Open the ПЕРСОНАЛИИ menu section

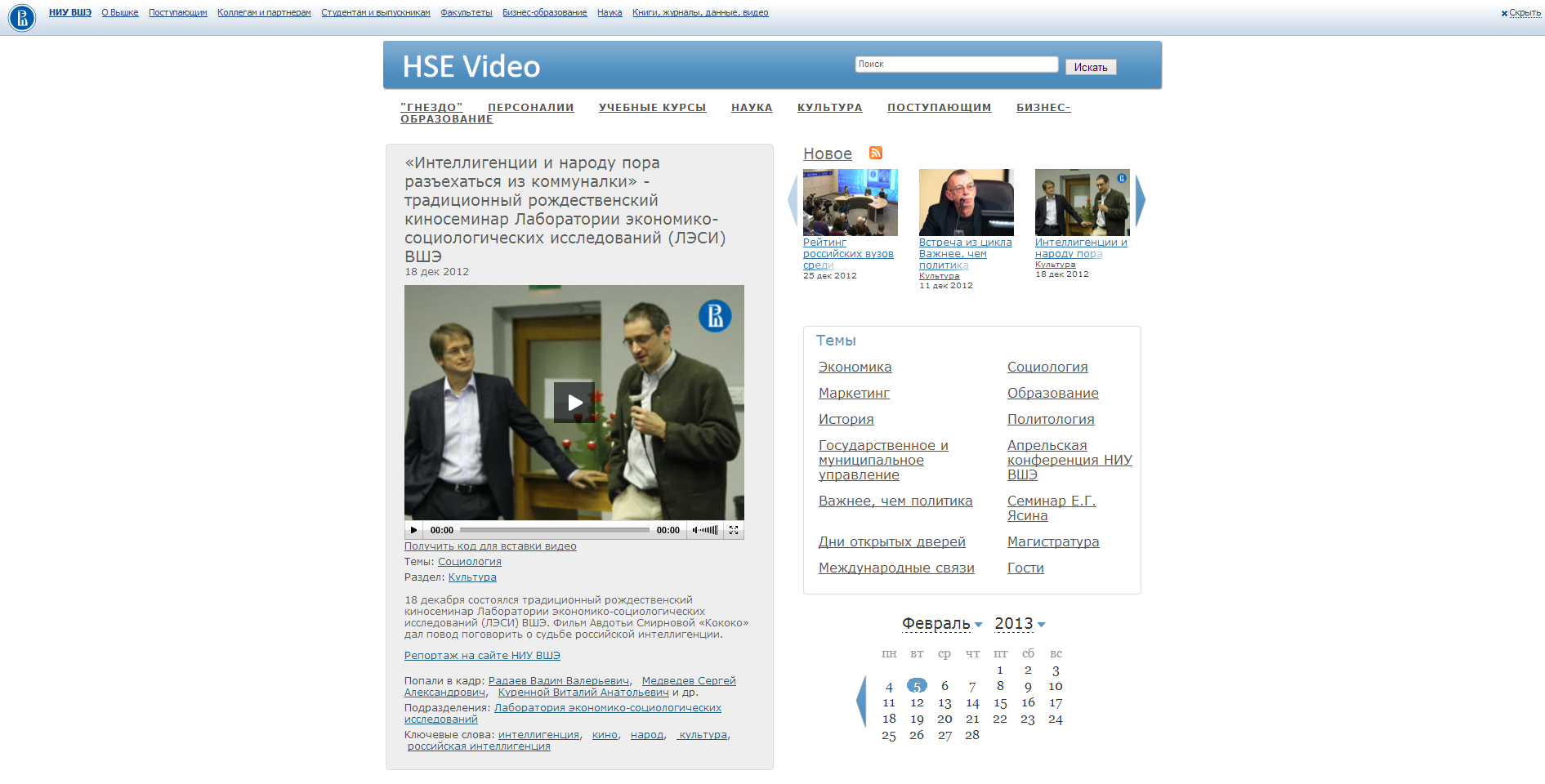[x=531, y=107]
